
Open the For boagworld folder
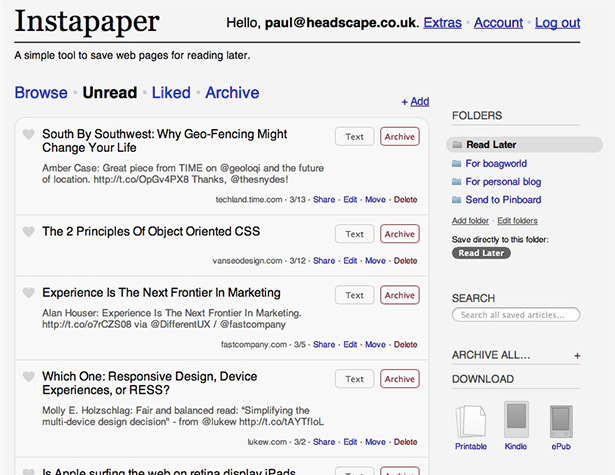[x=496, y=164]
